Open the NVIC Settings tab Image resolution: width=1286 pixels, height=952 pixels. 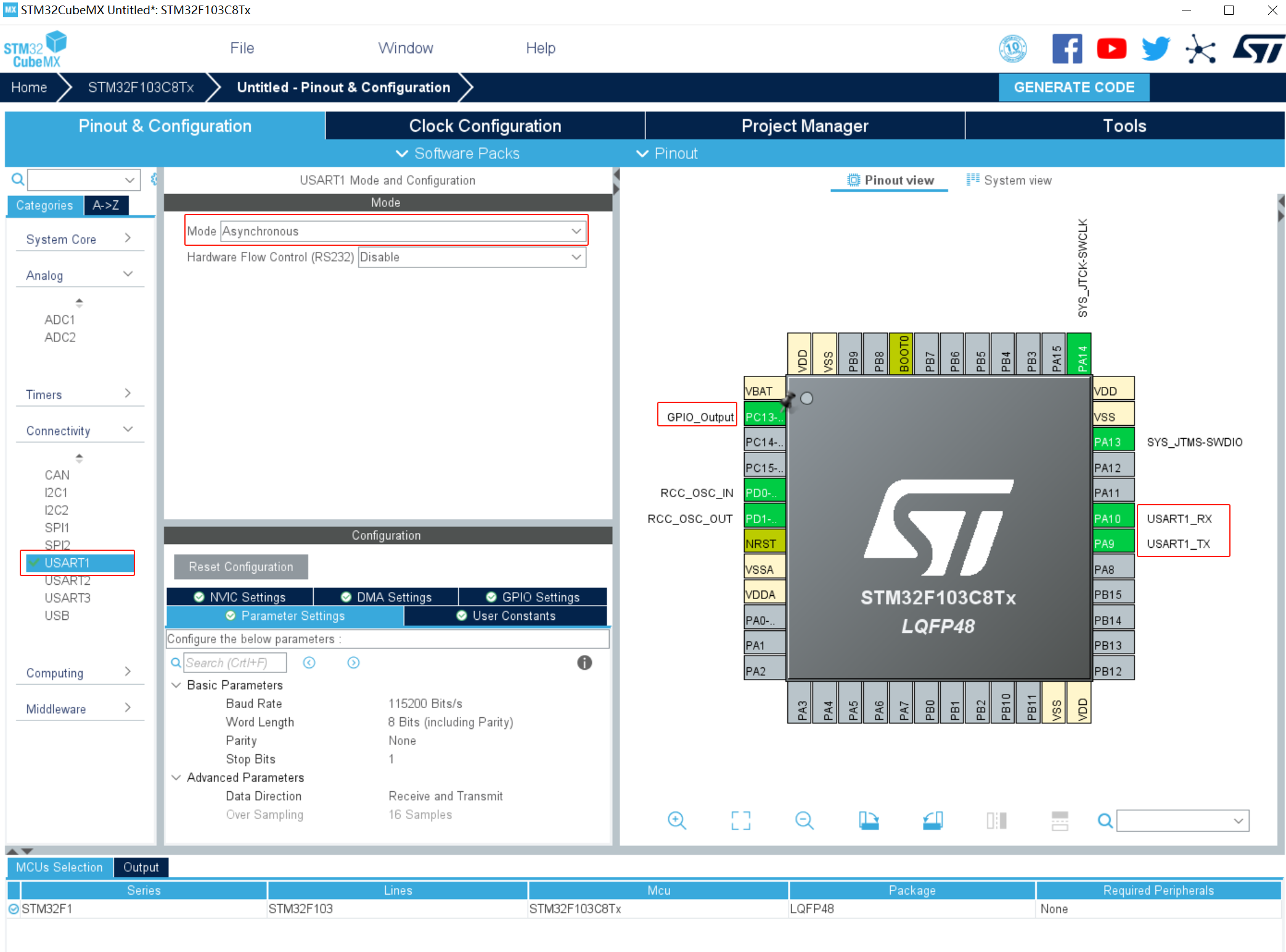pyautogui.click(x=240, y=597)
